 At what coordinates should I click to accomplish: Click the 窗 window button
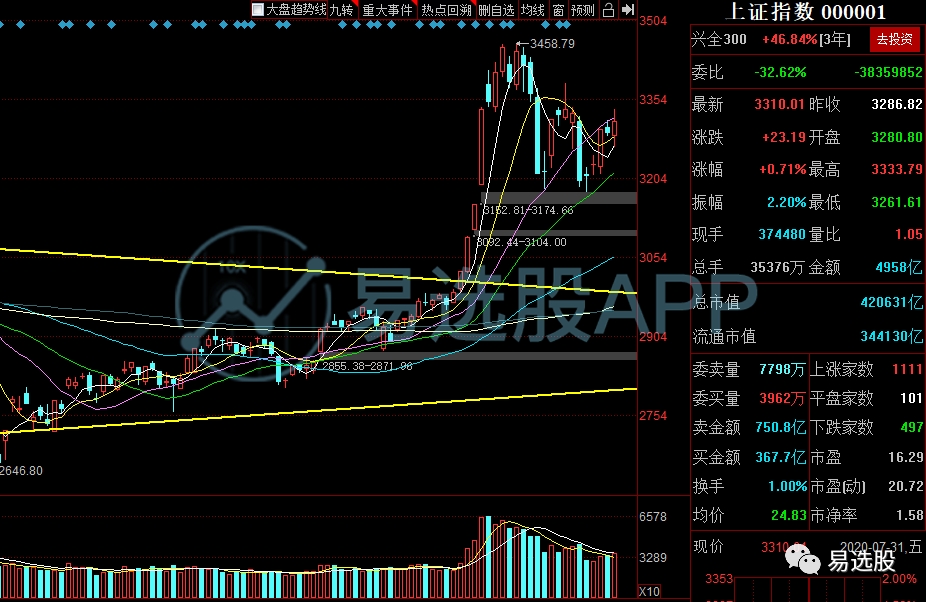point(558,10)
